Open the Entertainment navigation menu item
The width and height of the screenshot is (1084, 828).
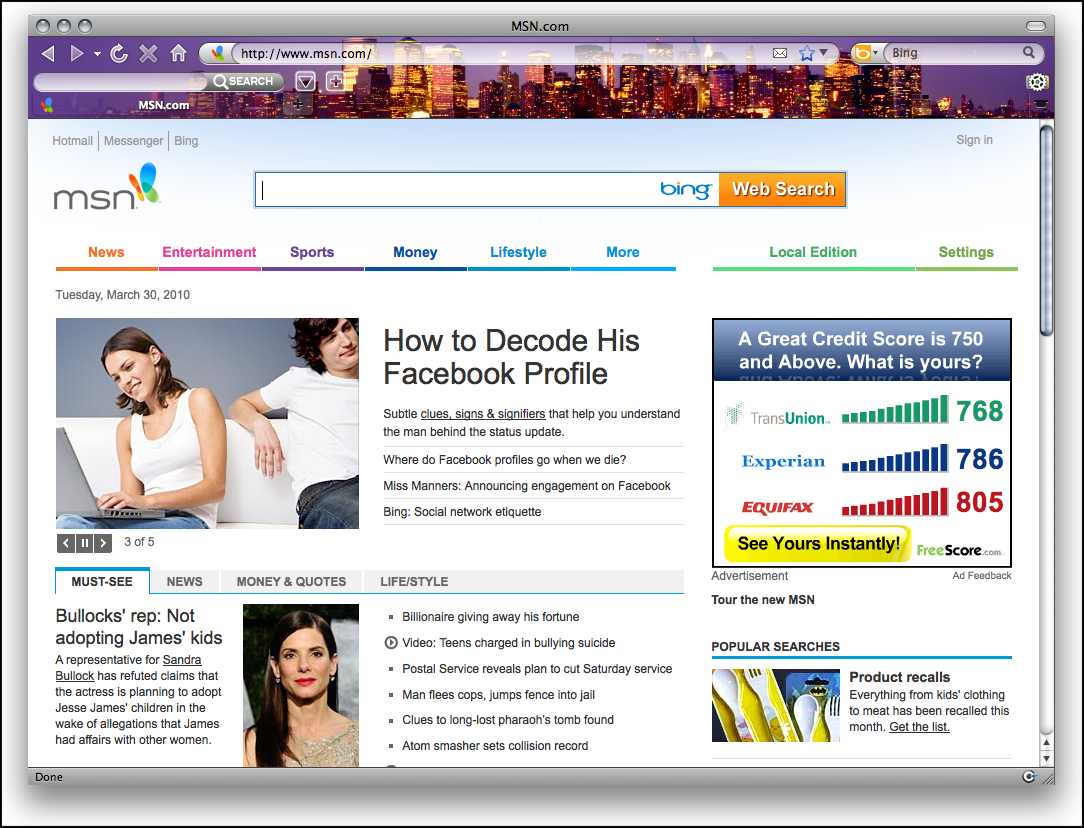(209, 252)
